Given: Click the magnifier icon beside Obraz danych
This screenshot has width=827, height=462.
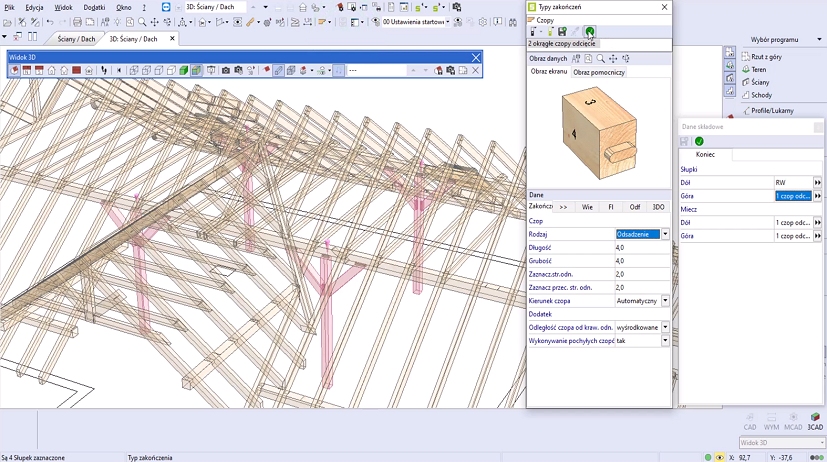Looking at the screenshot, I should [x=601, y=59].
